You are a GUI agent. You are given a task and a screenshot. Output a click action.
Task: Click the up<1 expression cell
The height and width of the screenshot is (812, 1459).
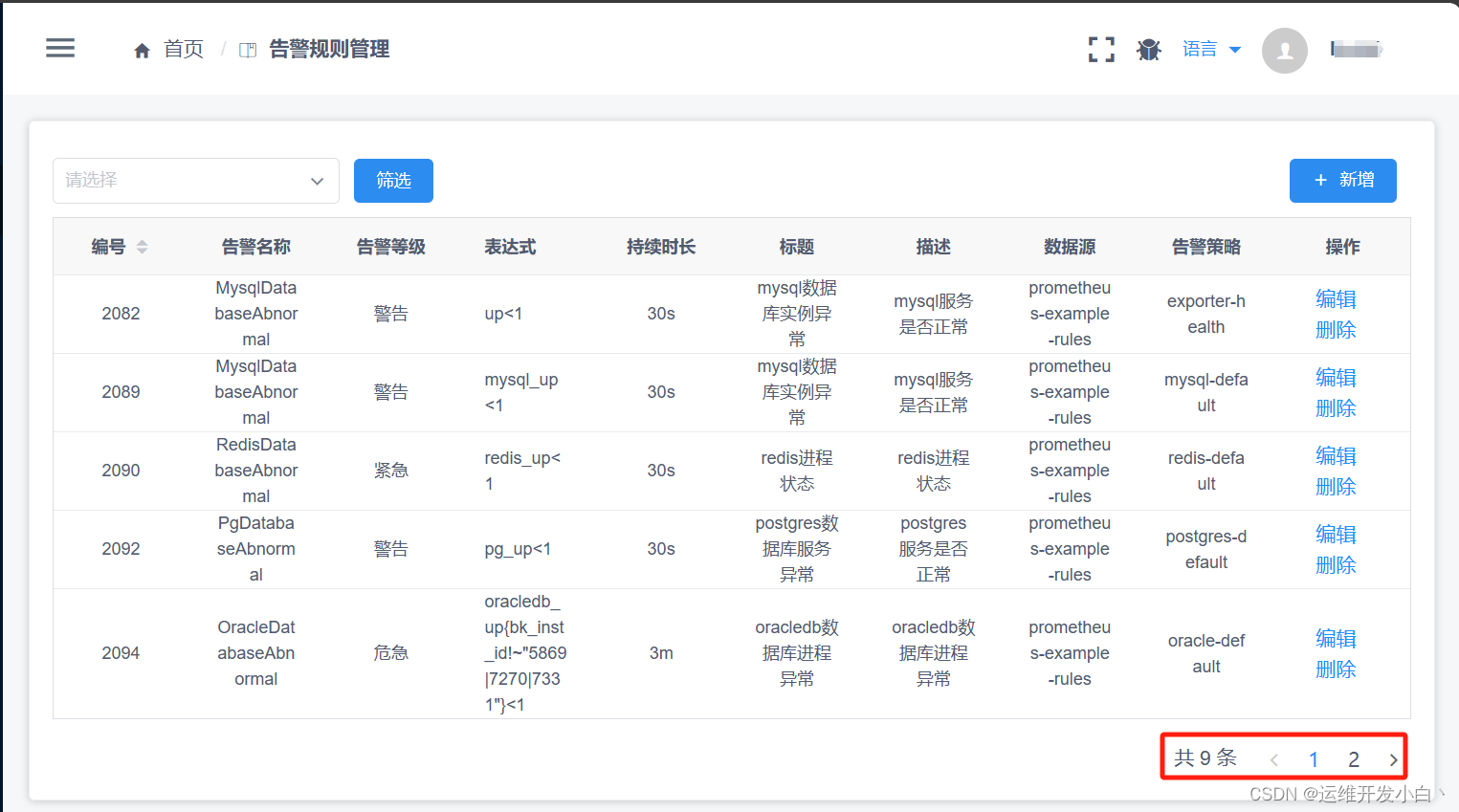coord(503,314)
